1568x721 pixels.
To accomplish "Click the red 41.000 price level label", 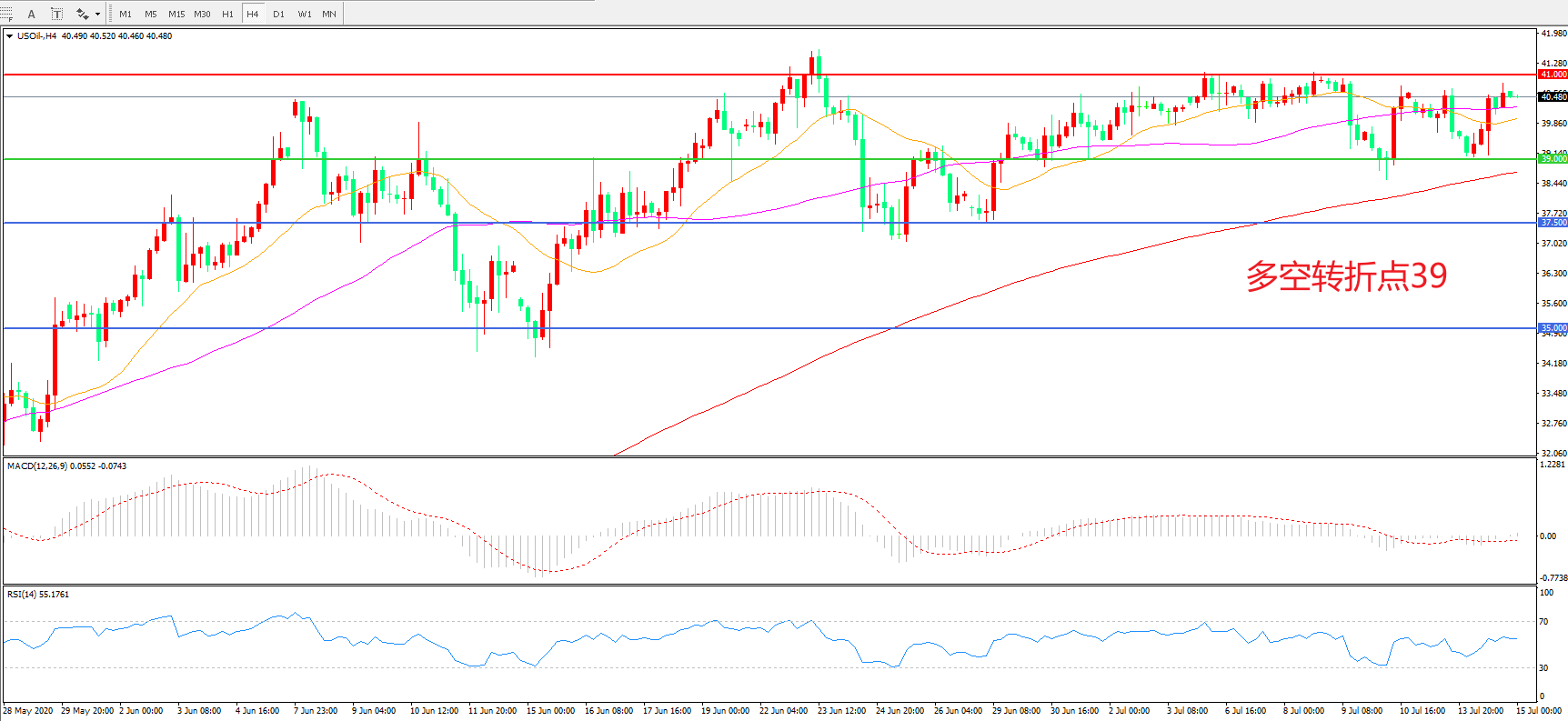I will tap(1553, 75).
